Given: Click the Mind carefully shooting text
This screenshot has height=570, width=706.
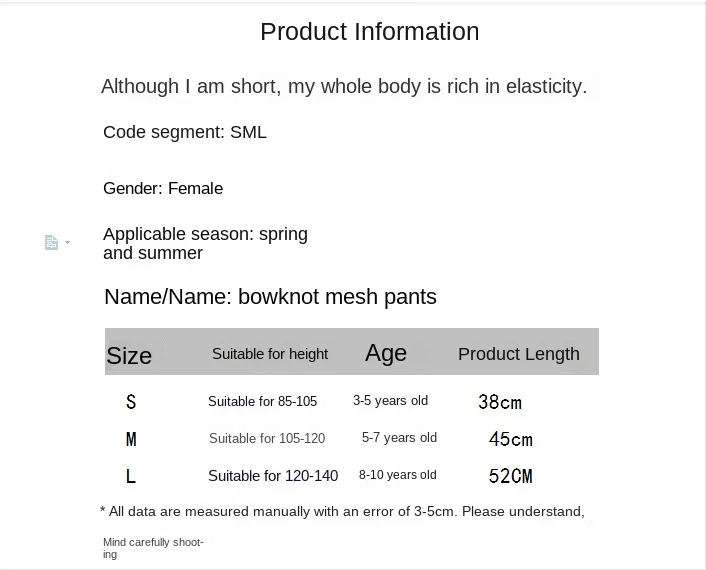Looking at the screenshot, I should point(153,548).
